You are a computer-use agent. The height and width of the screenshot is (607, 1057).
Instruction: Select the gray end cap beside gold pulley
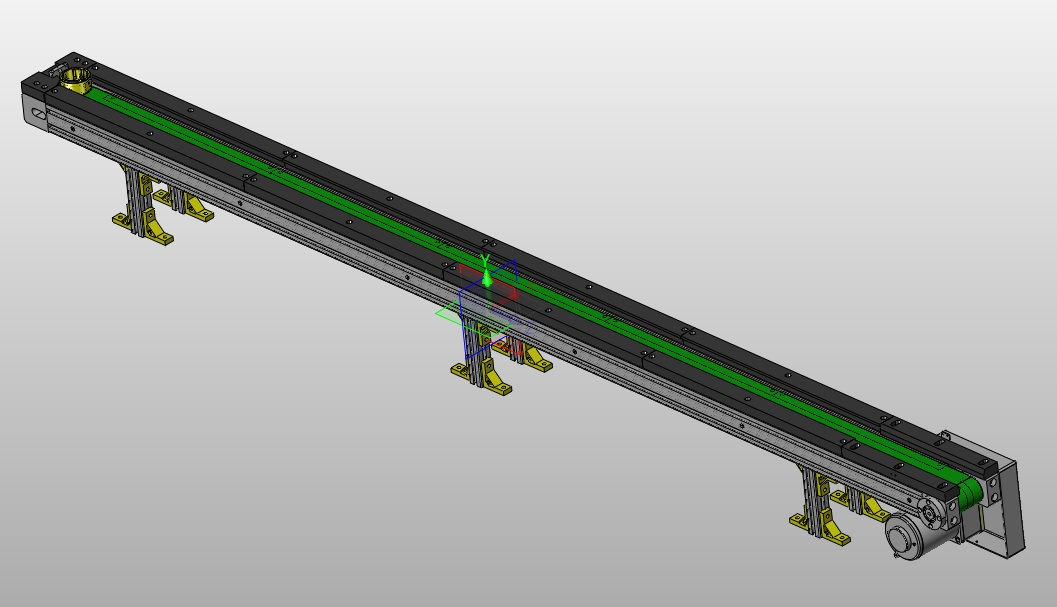tap(34, 111)
